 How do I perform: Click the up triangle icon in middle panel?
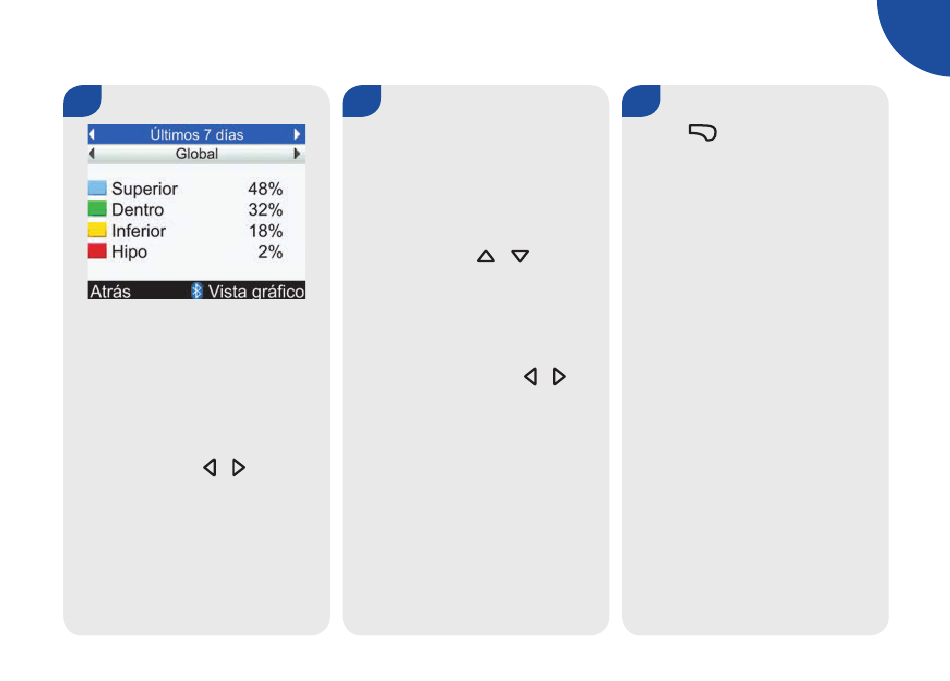[486, 256]
